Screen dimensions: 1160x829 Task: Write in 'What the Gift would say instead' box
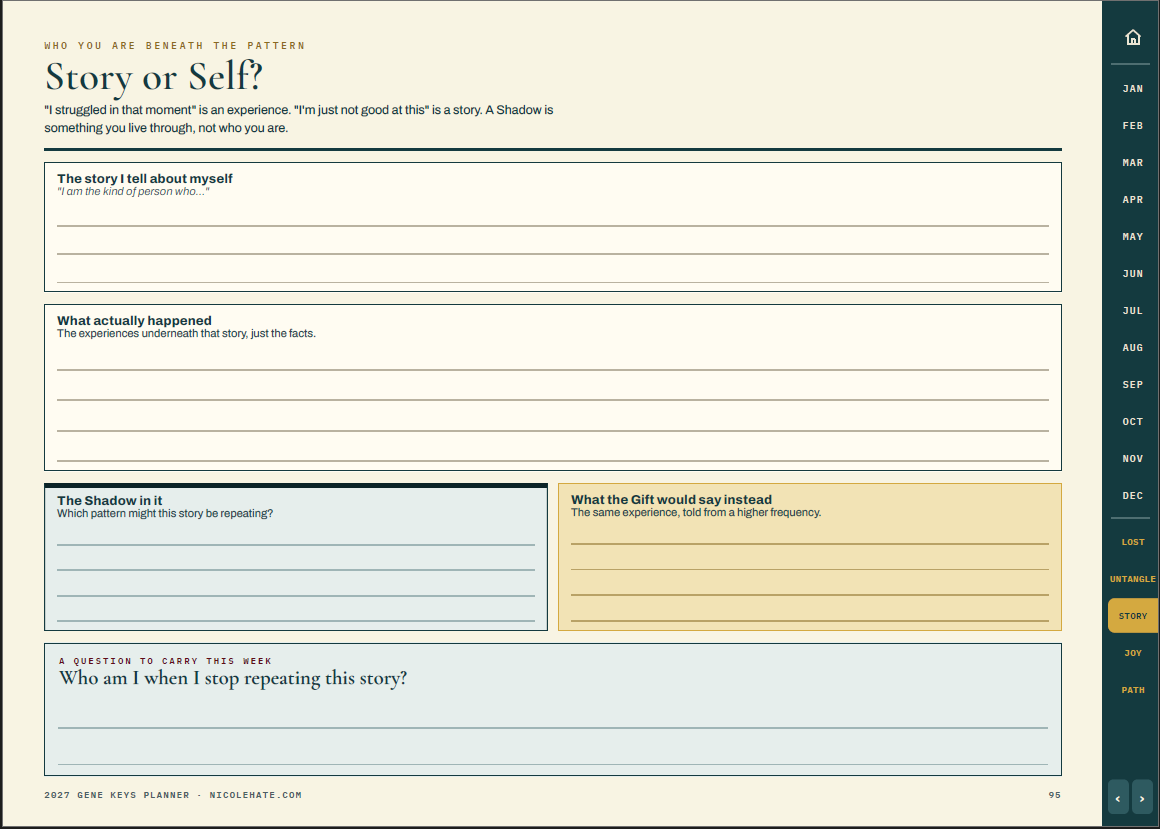pyautogui.click(x=809, y=557)
